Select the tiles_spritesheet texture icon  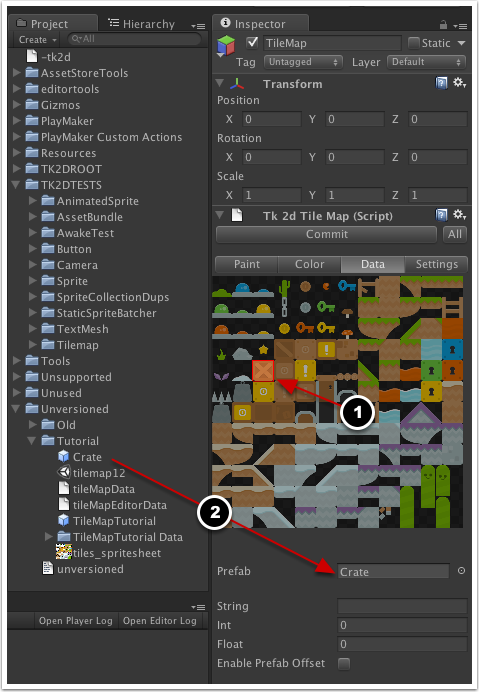point(64,552)
